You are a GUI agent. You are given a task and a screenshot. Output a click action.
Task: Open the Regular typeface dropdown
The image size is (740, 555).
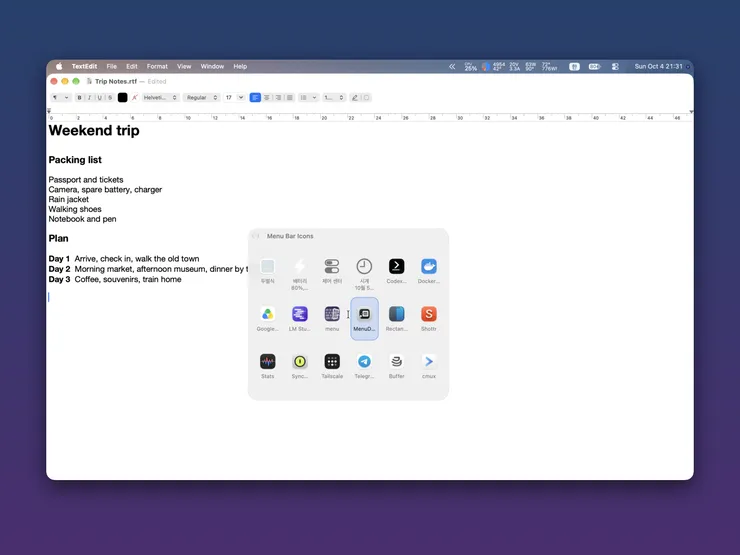pos(202,98)
